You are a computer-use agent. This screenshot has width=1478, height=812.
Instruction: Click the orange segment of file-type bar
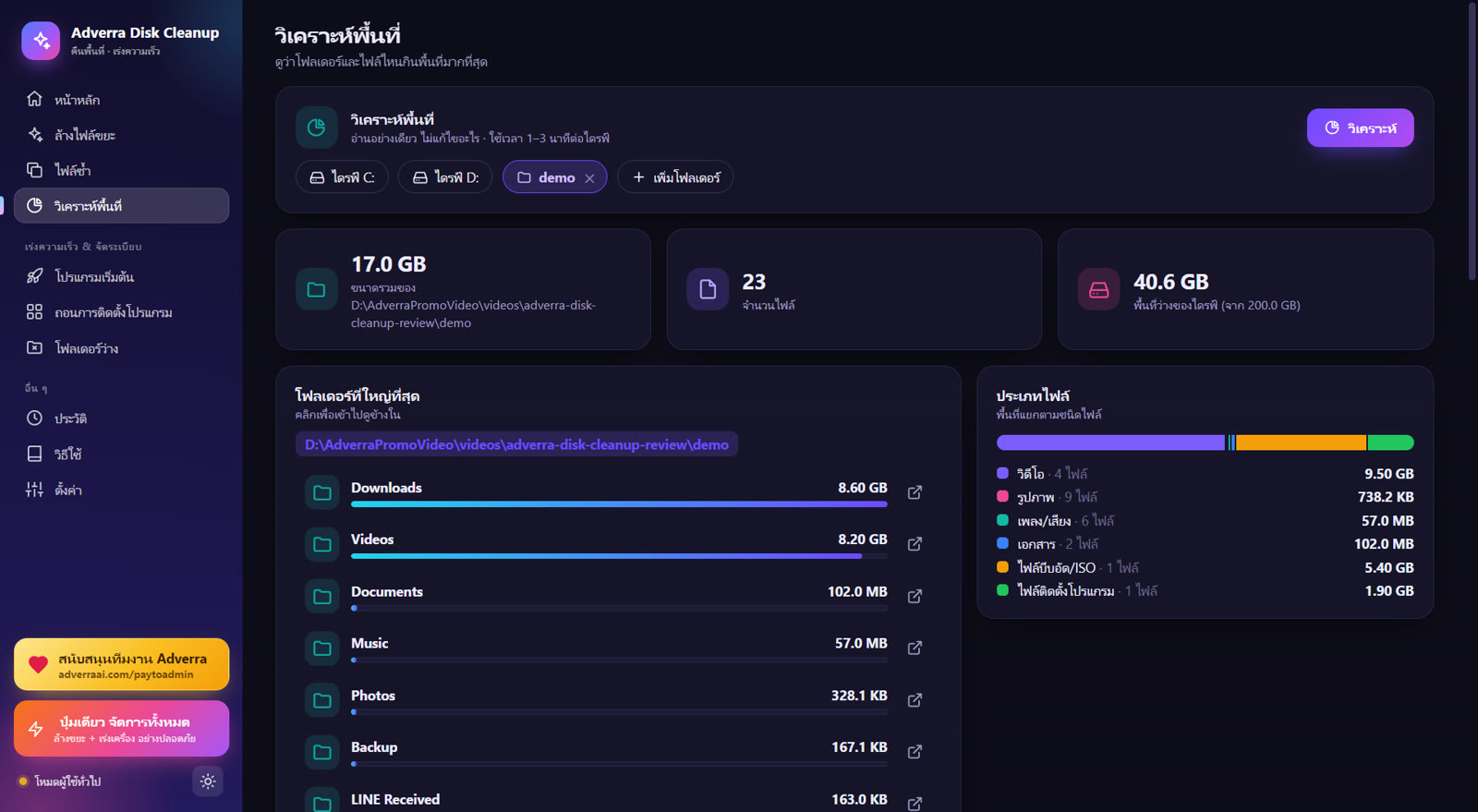pyautogui.click(x=1301, y=442)
